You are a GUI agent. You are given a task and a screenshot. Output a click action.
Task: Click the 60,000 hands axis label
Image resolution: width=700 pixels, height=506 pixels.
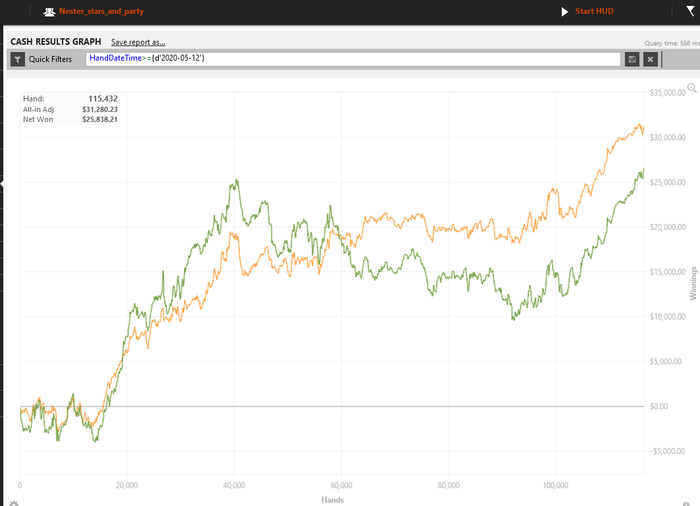click(x=342, y=485)
